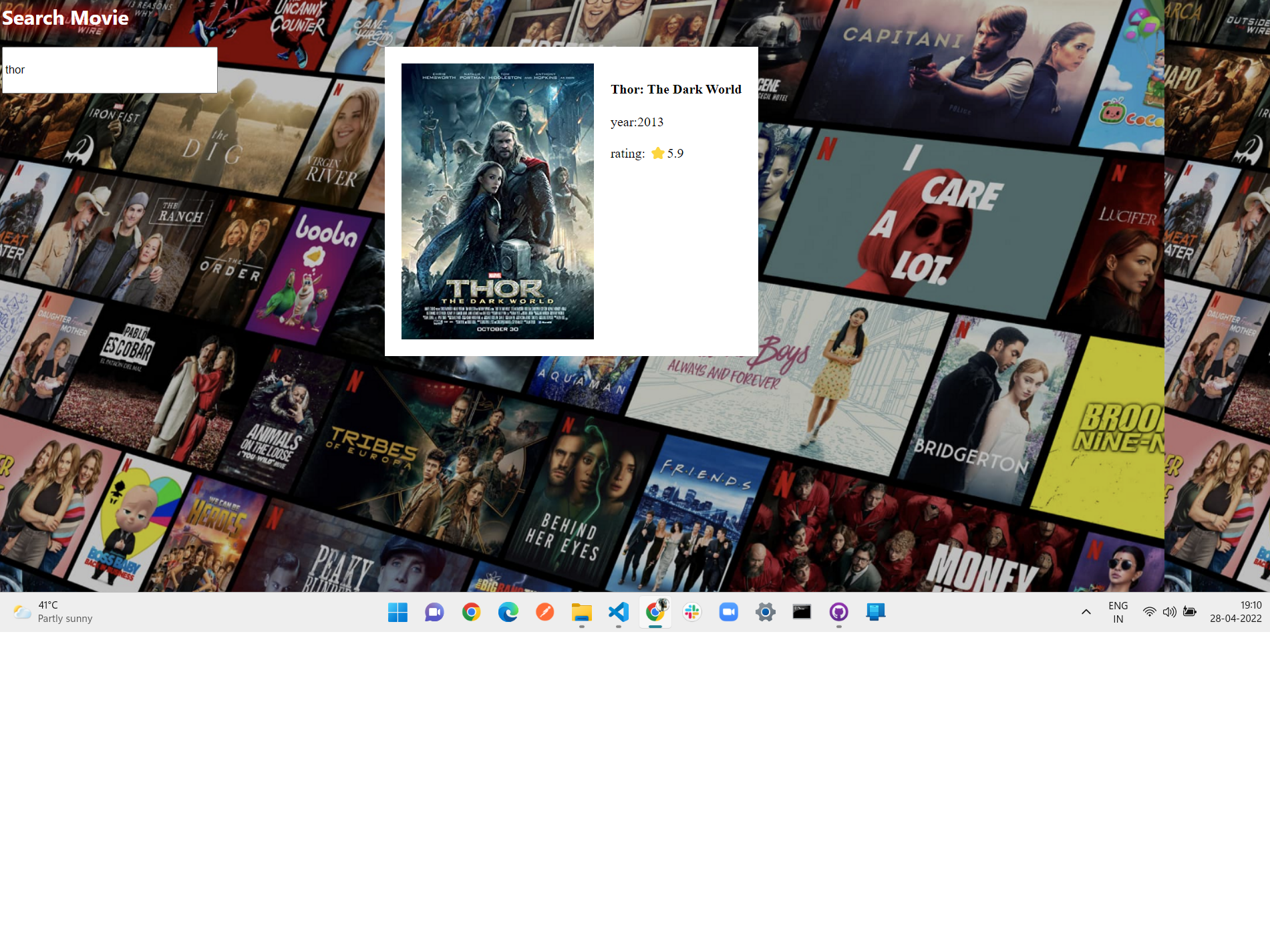Open the volume speaker icon
Image resolution: width=1270 pixels, height=952 pixels.
pyautogui.click(x=1169, y=612)
